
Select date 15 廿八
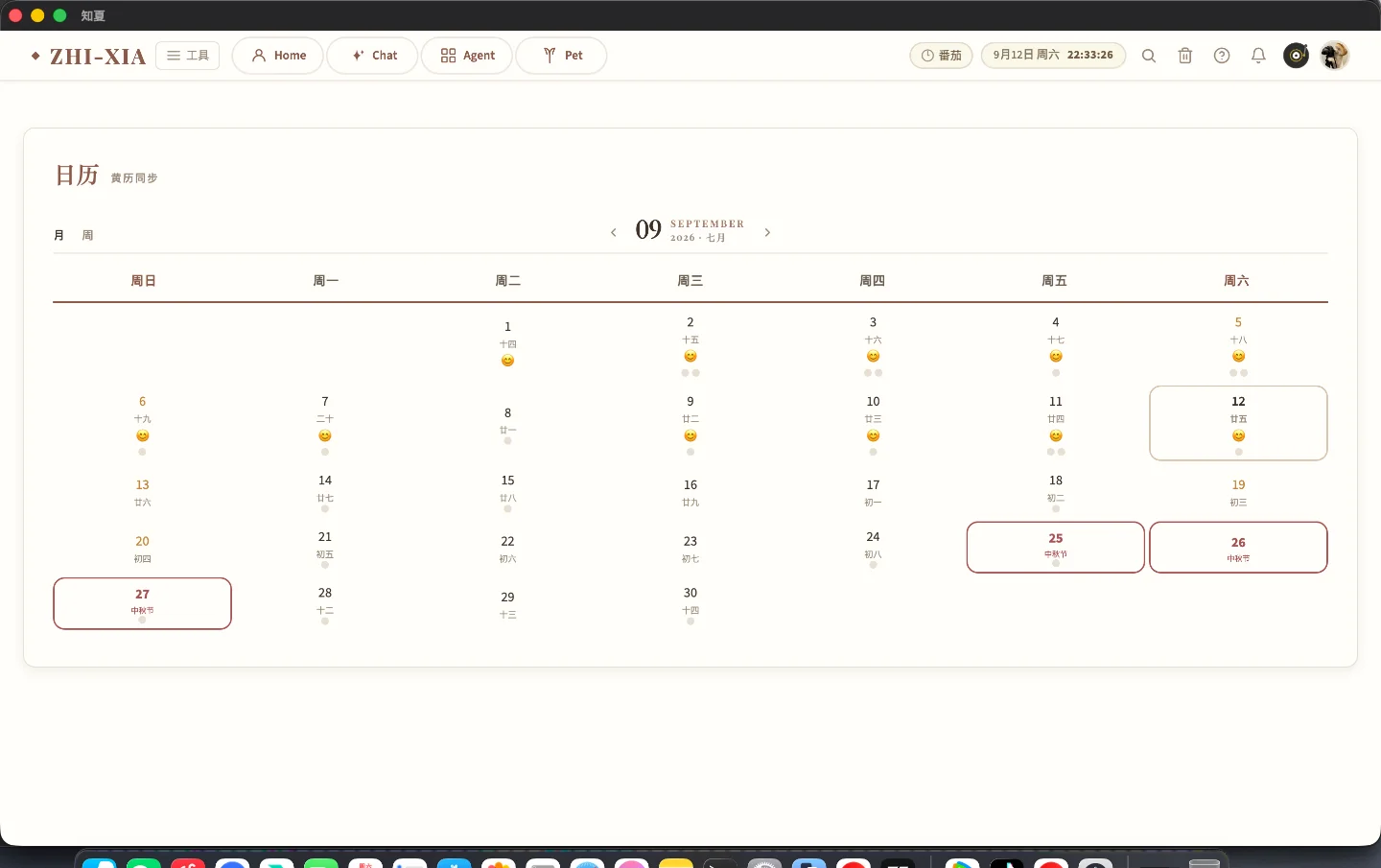(x=508, y=491)
